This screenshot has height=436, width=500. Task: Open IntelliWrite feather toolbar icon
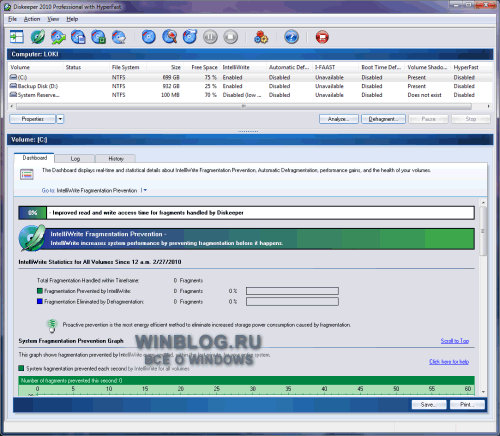pos(38,37)
